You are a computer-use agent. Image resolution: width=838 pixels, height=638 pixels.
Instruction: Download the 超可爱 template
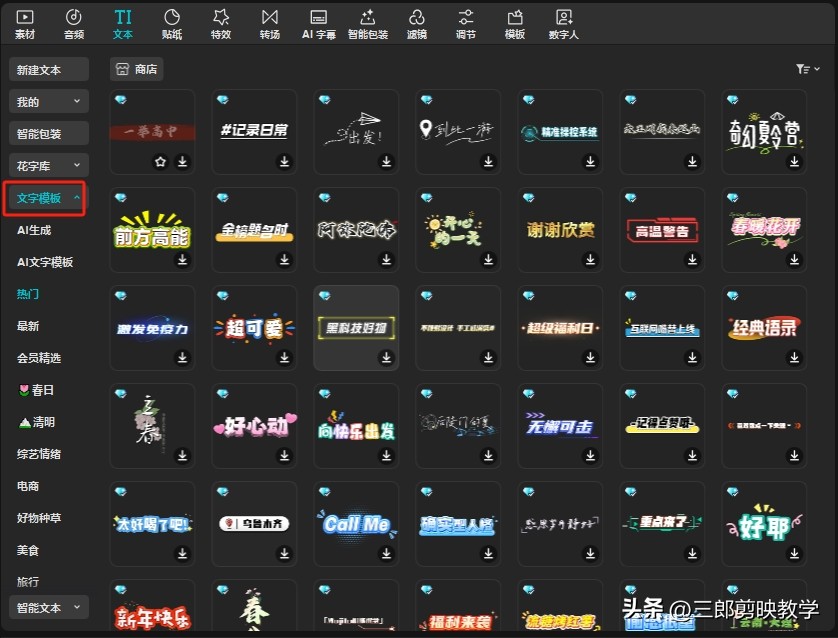(x=284, y=357)
